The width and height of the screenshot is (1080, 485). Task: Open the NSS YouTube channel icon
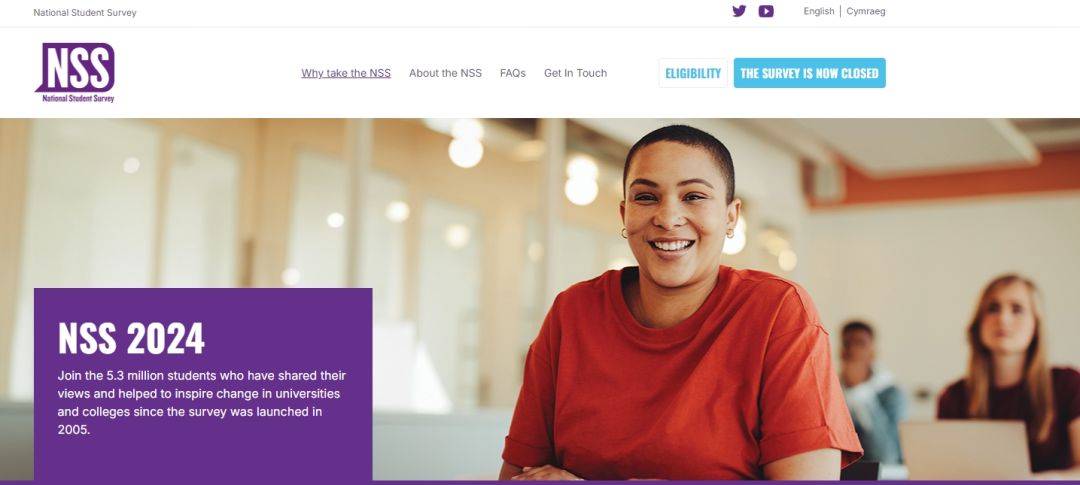click(x=766, y=11)
